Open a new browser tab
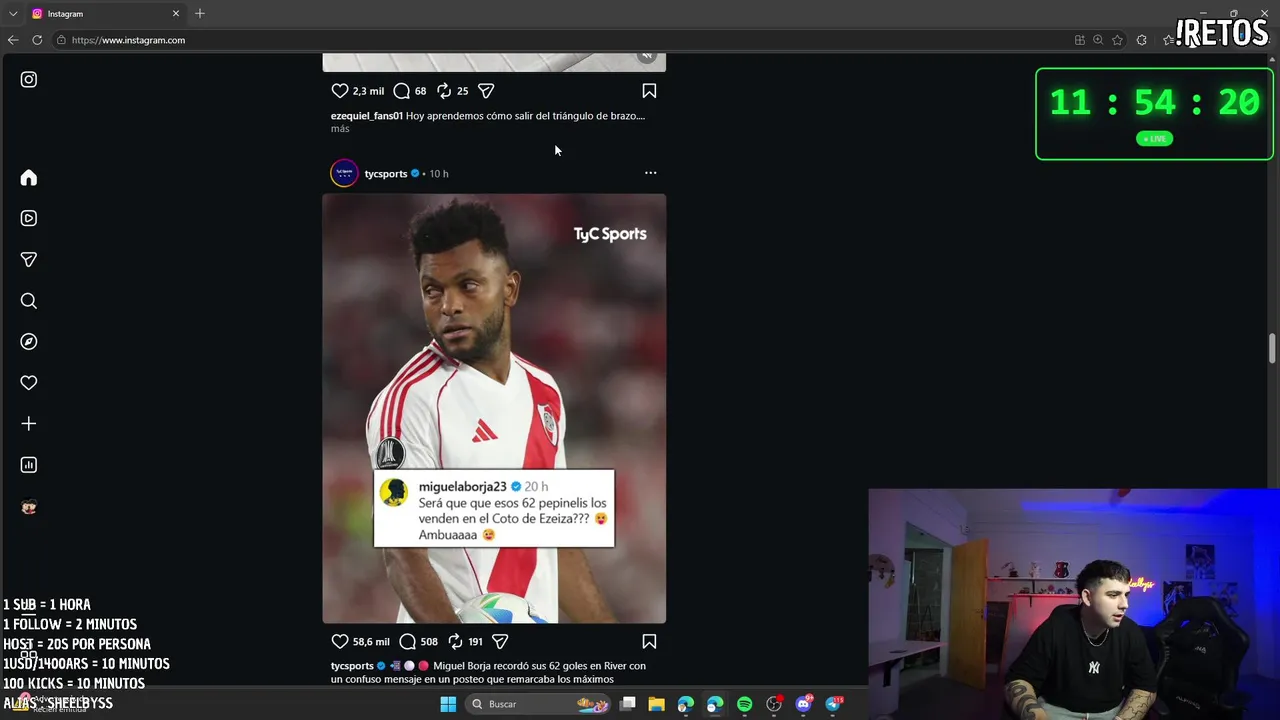Viewport: 1280px width, 720px height. click(200, 13)
